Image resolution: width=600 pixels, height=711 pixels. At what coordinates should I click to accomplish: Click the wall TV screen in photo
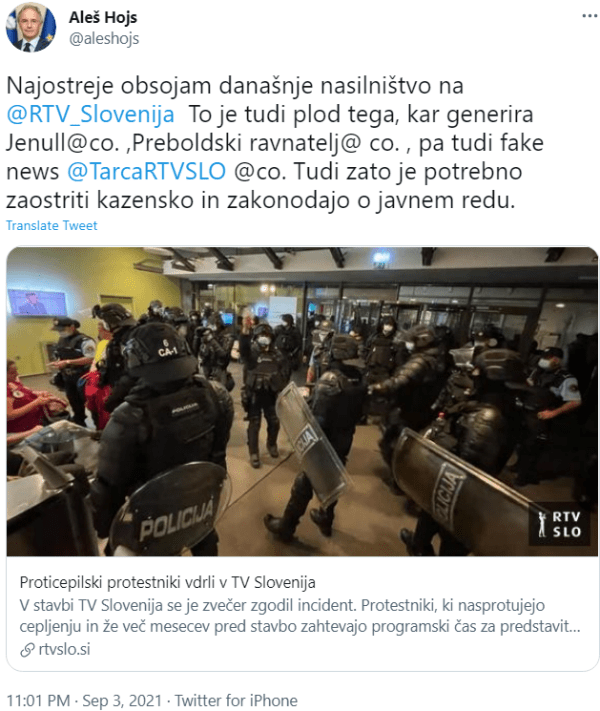click(x=37, y=302)
